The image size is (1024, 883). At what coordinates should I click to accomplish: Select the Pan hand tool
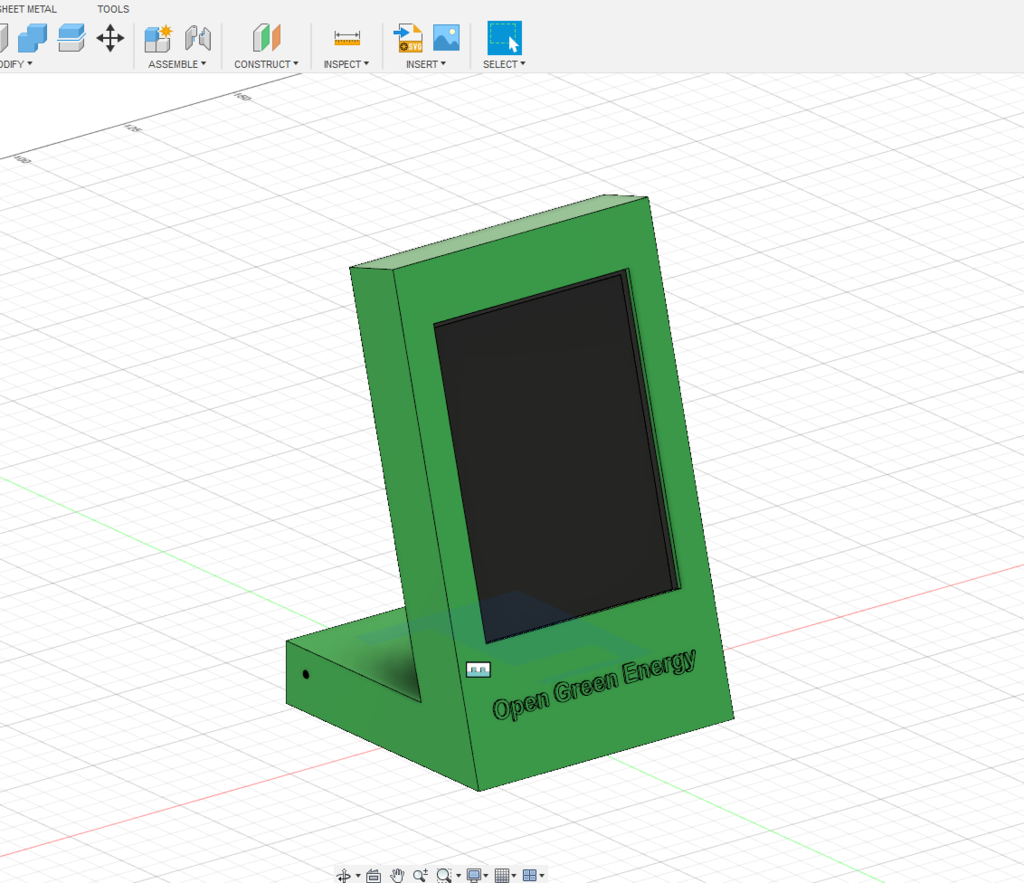pyautogui.click(x=397, y=875)
